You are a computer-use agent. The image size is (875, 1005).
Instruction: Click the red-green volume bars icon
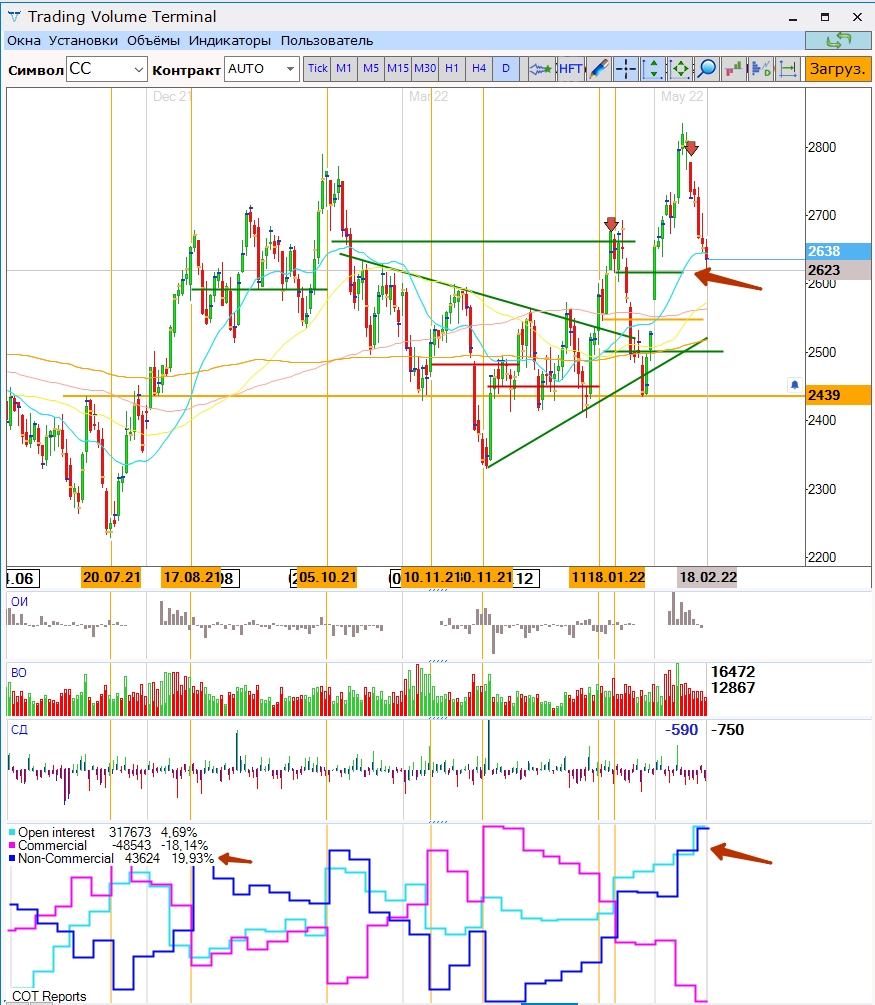tap(734, 69)
